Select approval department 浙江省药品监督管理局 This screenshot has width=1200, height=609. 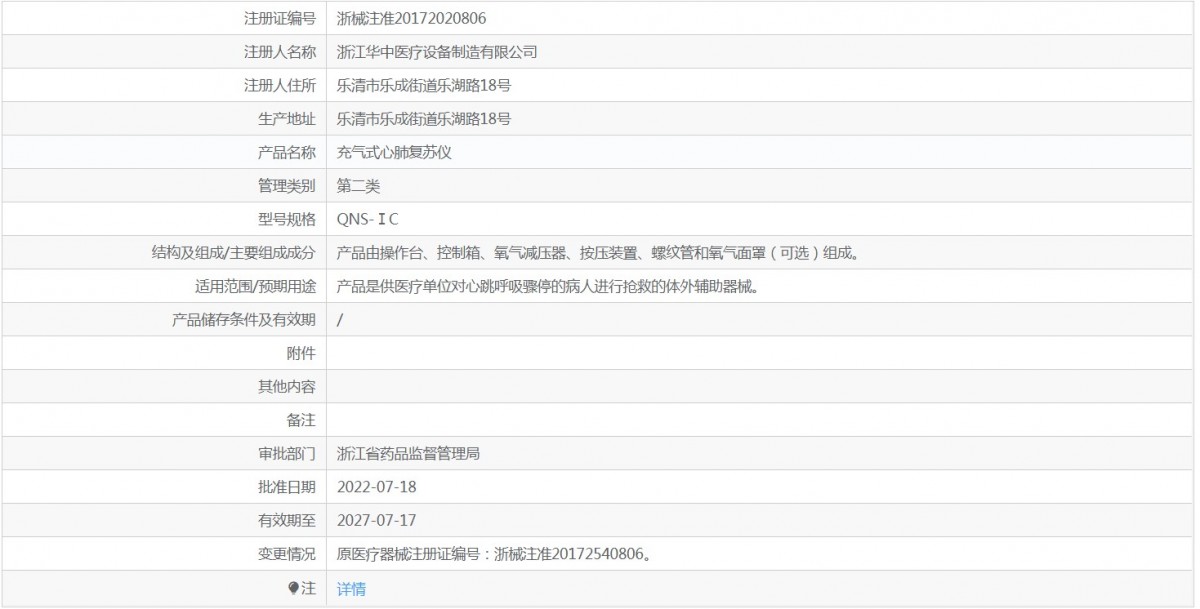pyautogui.click(x=408, y=454)
